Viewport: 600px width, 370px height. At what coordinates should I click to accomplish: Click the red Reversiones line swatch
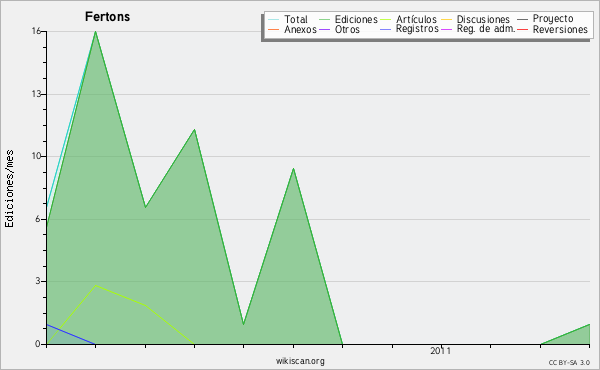pyautogui.click(x=522, y=29)
